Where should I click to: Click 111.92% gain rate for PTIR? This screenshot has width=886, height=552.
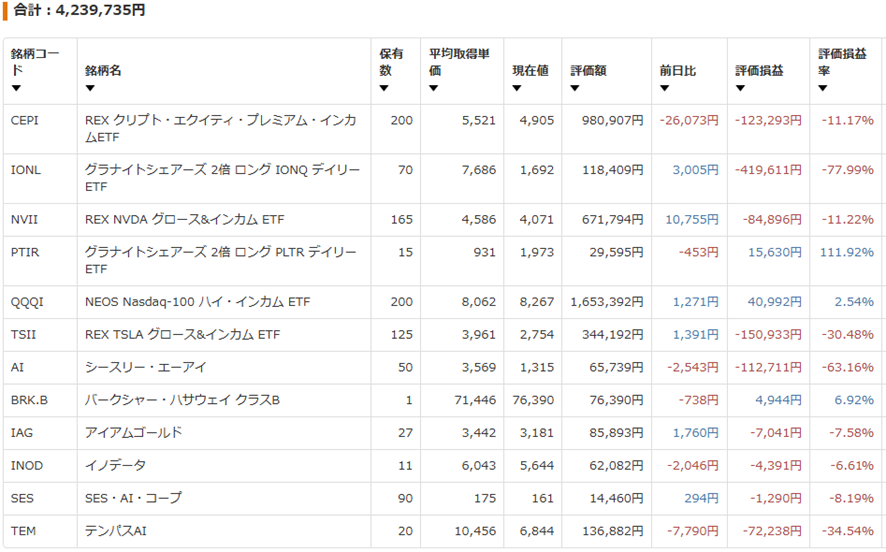point(846,252)
